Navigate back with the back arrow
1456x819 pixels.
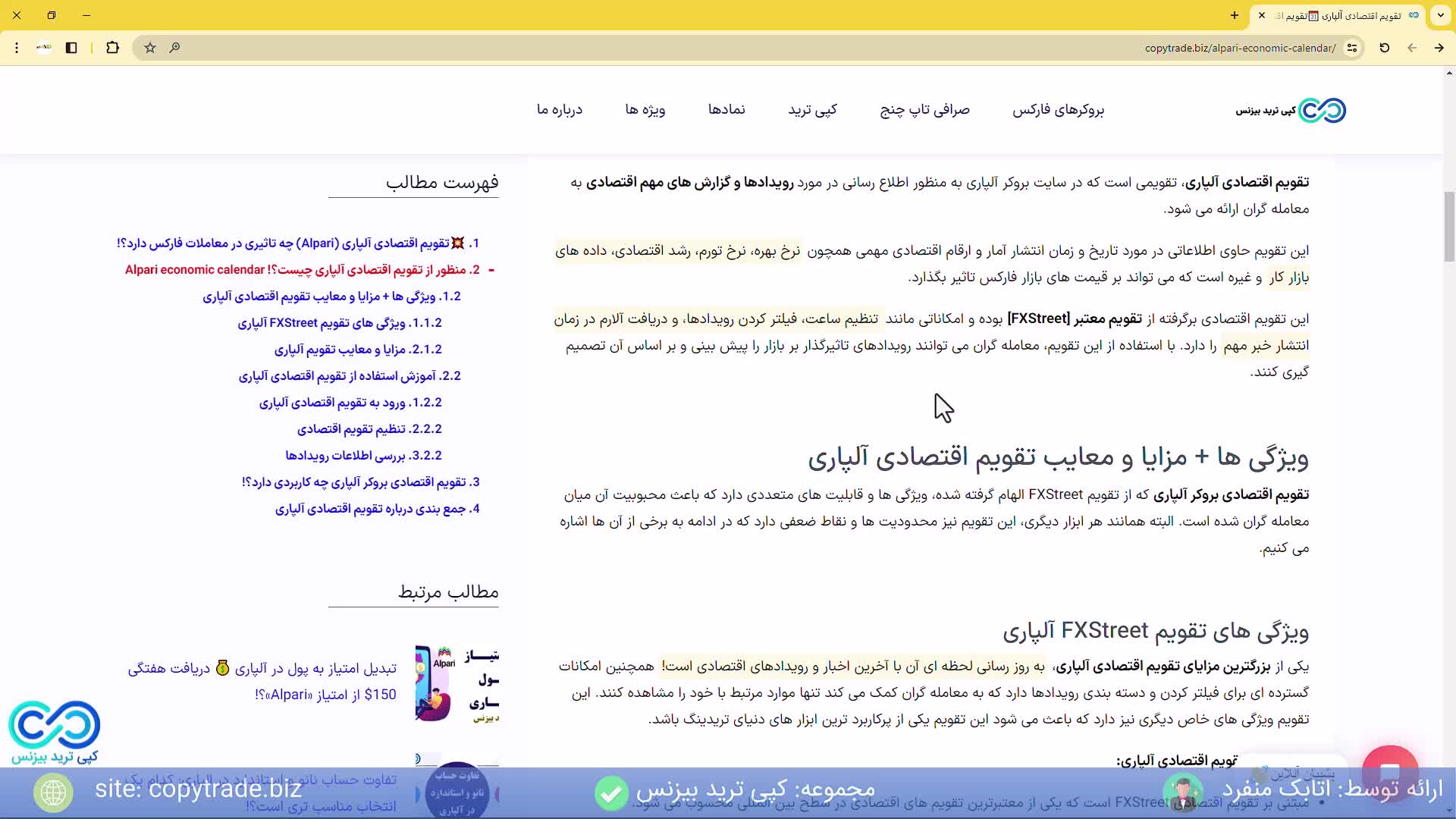[x=1412, y=48]
